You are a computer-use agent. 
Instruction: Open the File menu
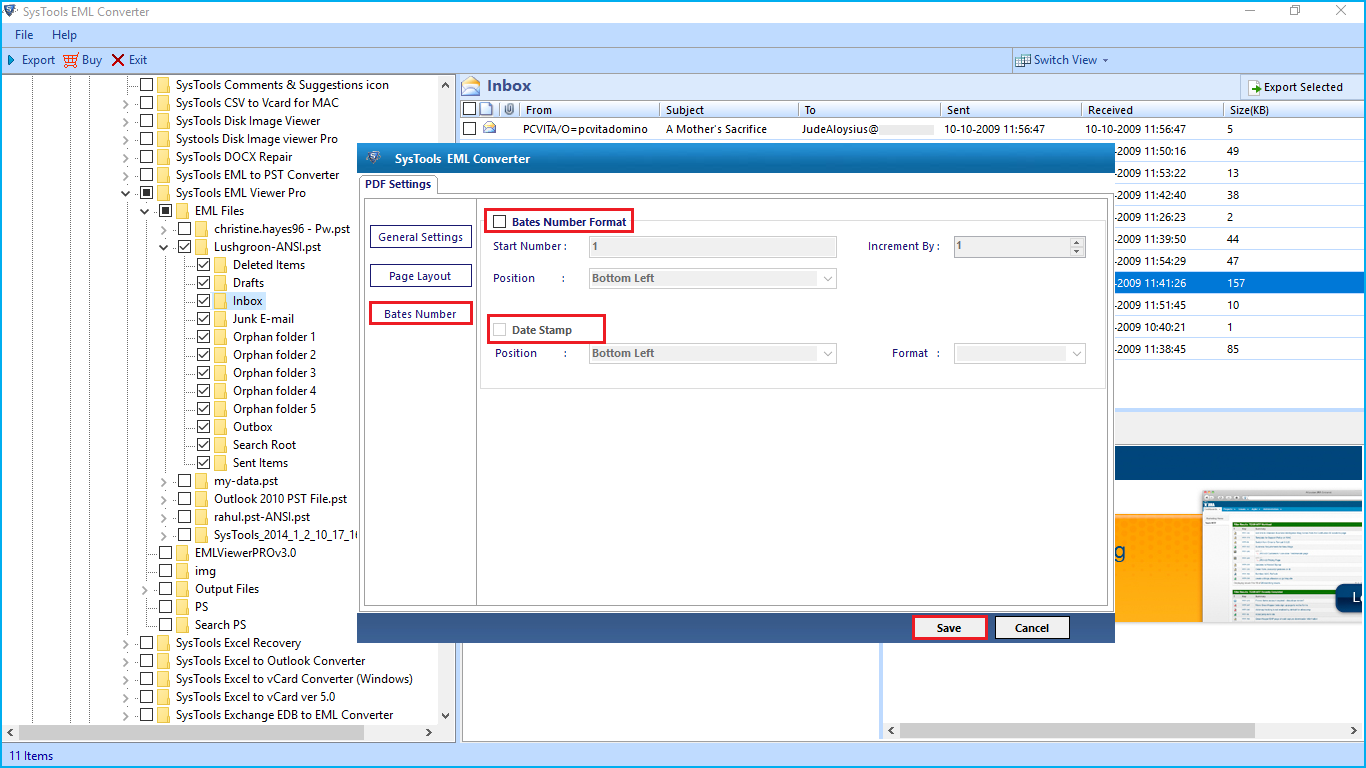point(24,35)
